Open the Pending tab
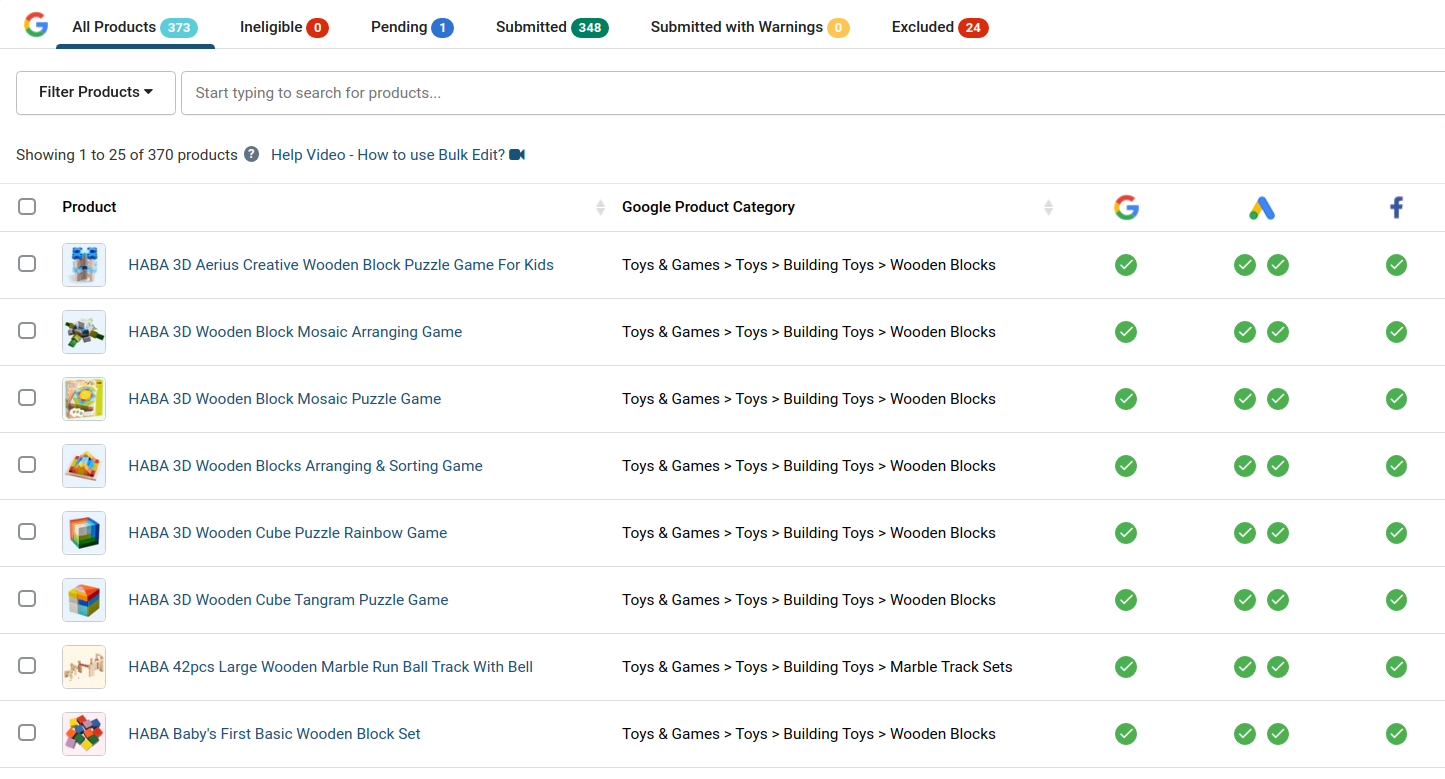Screen dimensions: 1445x779 412,27
